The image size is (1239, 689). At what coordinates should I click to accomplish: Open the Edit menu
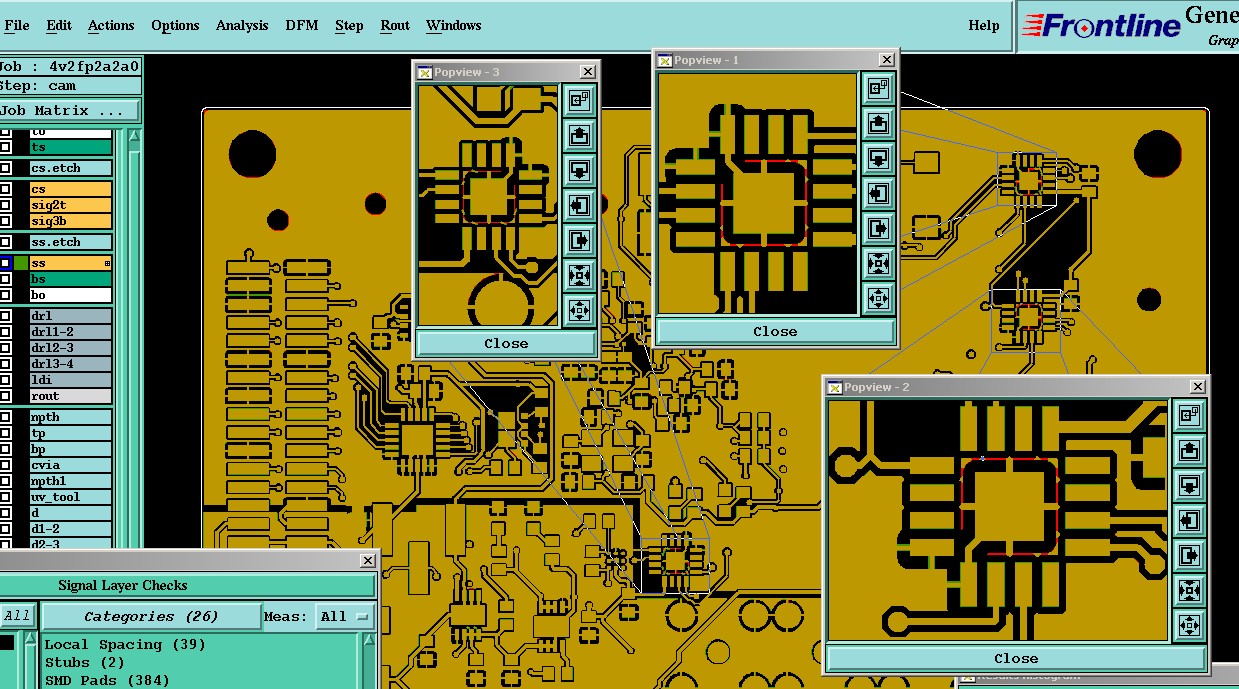[59, 25]
